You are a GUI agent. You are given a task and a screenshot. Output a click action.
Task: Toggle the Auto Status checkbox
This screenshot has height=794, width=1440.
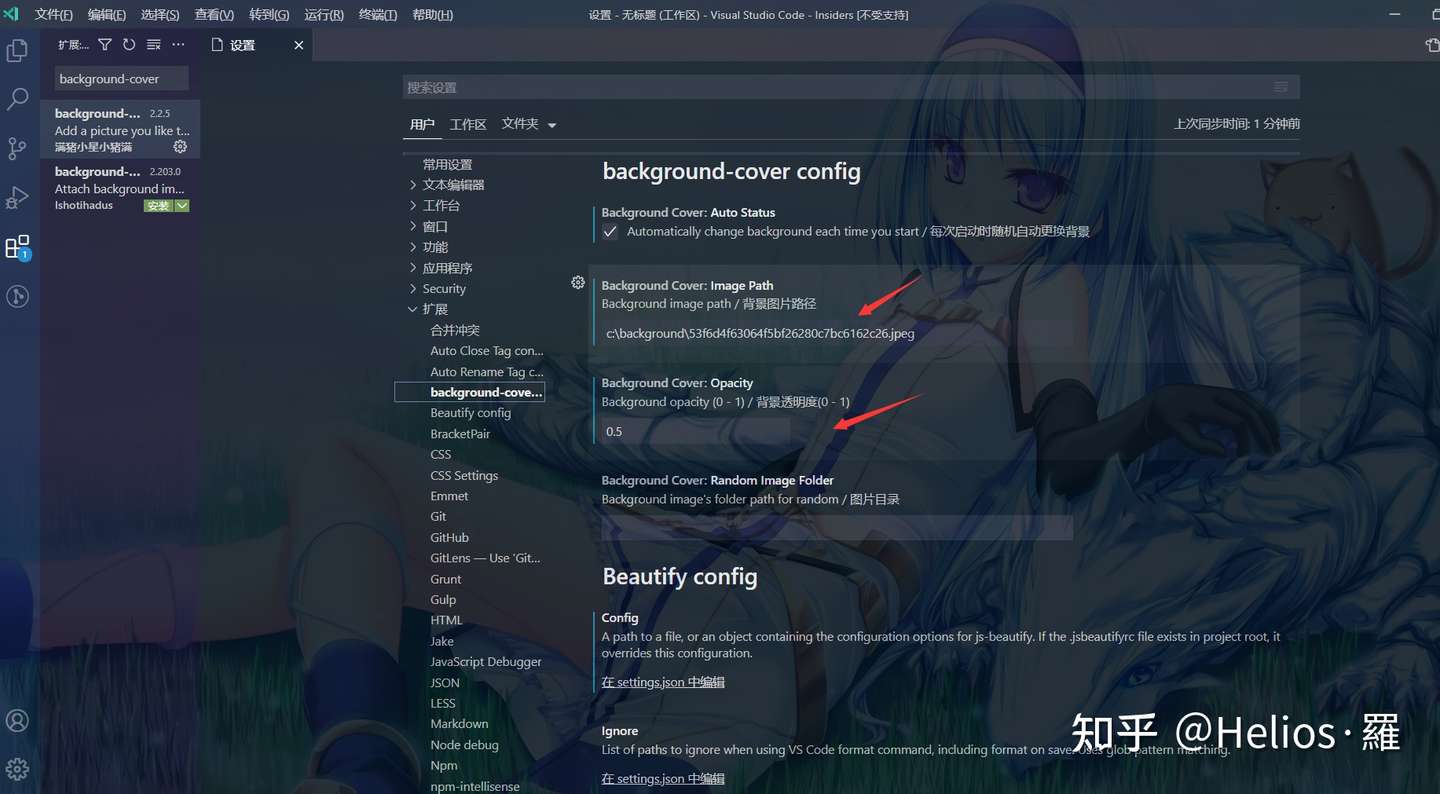coord(610,232)
